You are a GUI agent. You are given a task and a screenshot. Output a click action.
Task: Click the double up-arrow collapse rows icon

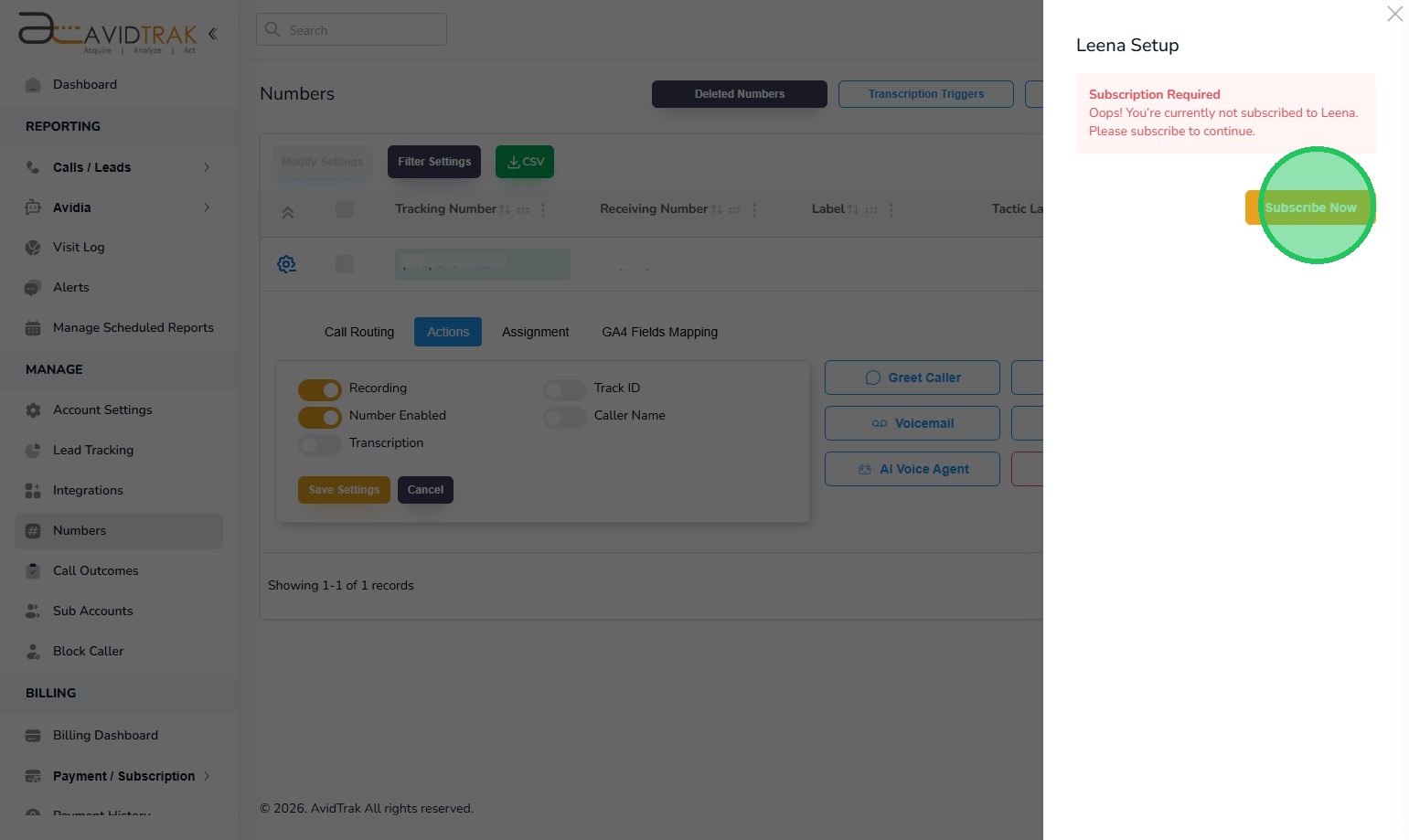(287, 212)
